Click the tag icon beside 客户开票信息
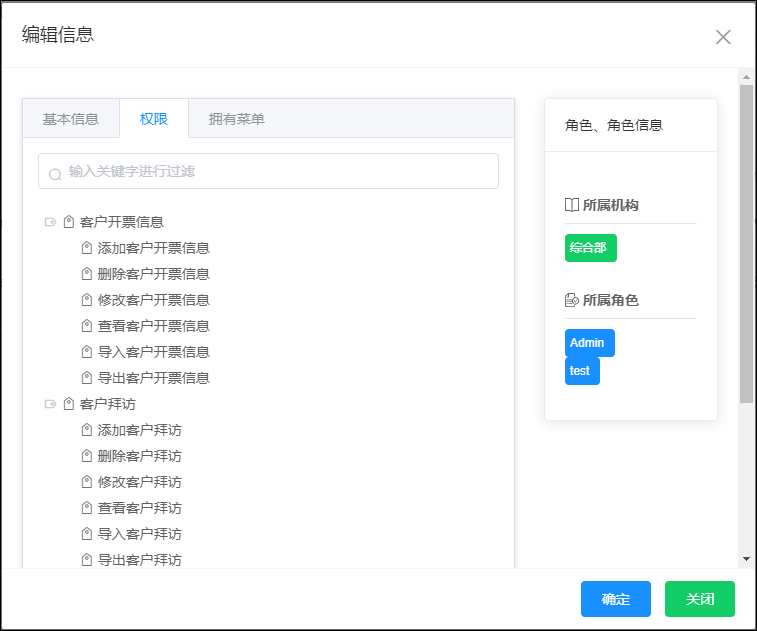The image size is (757, 631). [69, 222]
